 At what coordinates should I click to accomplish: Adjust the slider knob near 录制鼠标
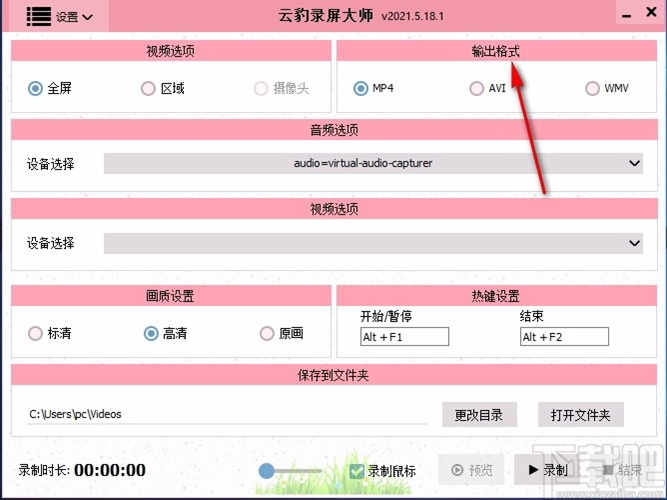coord(267,471)
